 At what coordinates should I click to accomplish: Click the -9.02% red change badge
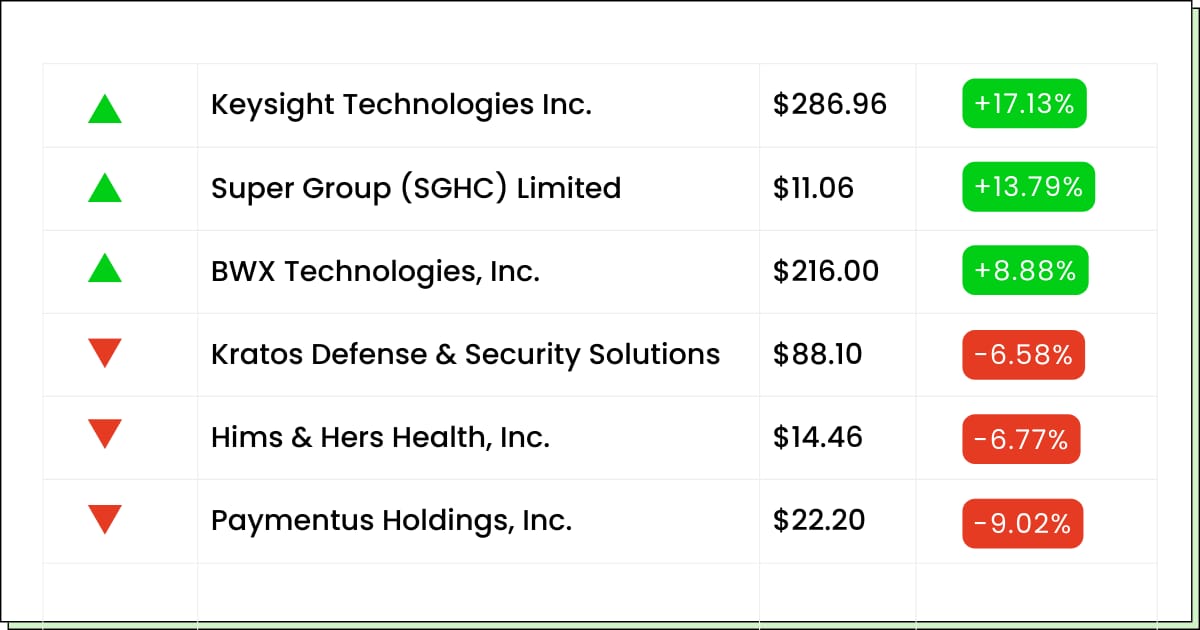tap(1023, 523)
